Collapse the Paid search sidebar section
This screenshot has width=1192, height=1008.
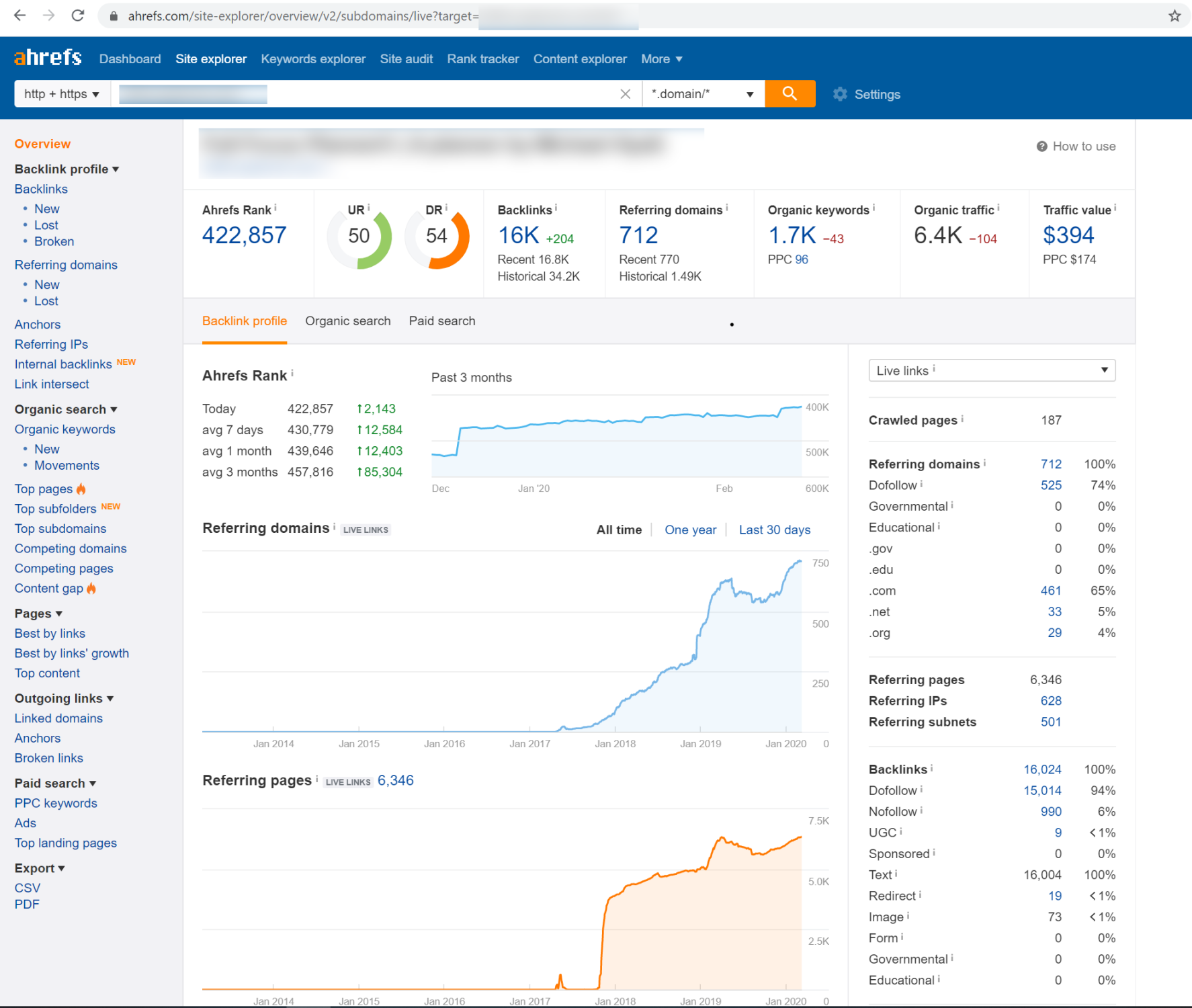click(55, 783)
